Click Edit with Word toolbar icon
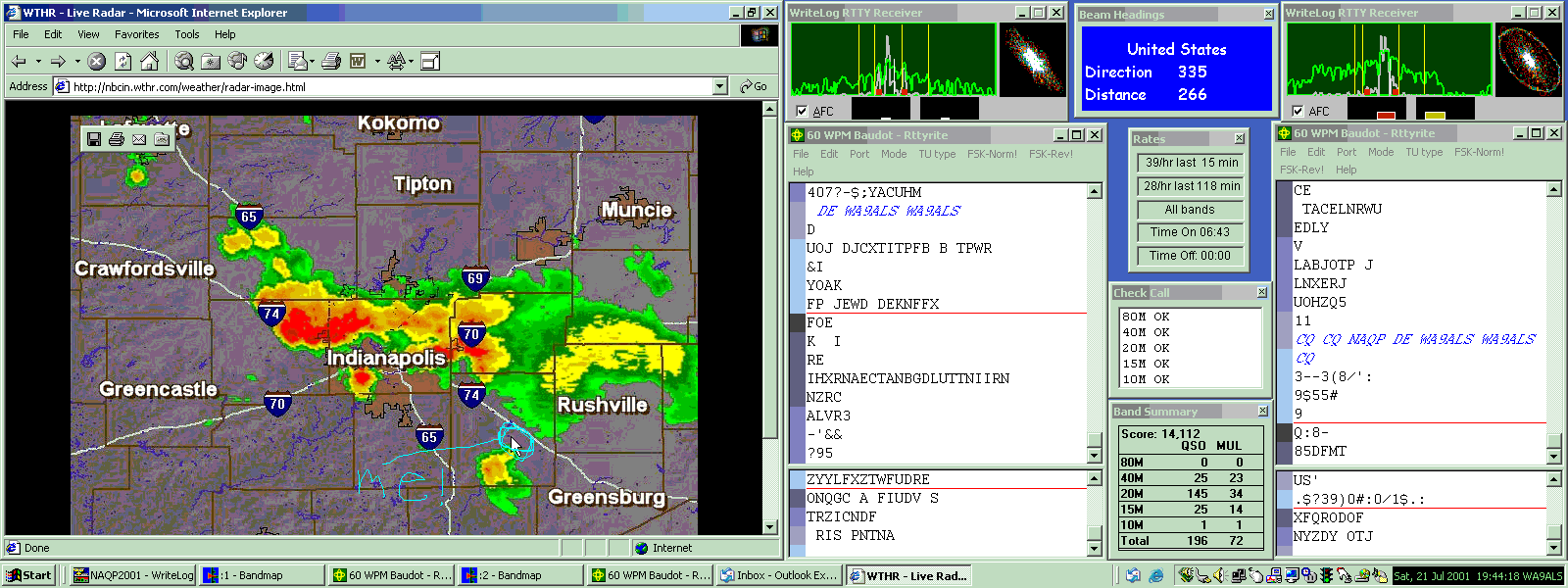1568x588 pixels. click(358, 61)
